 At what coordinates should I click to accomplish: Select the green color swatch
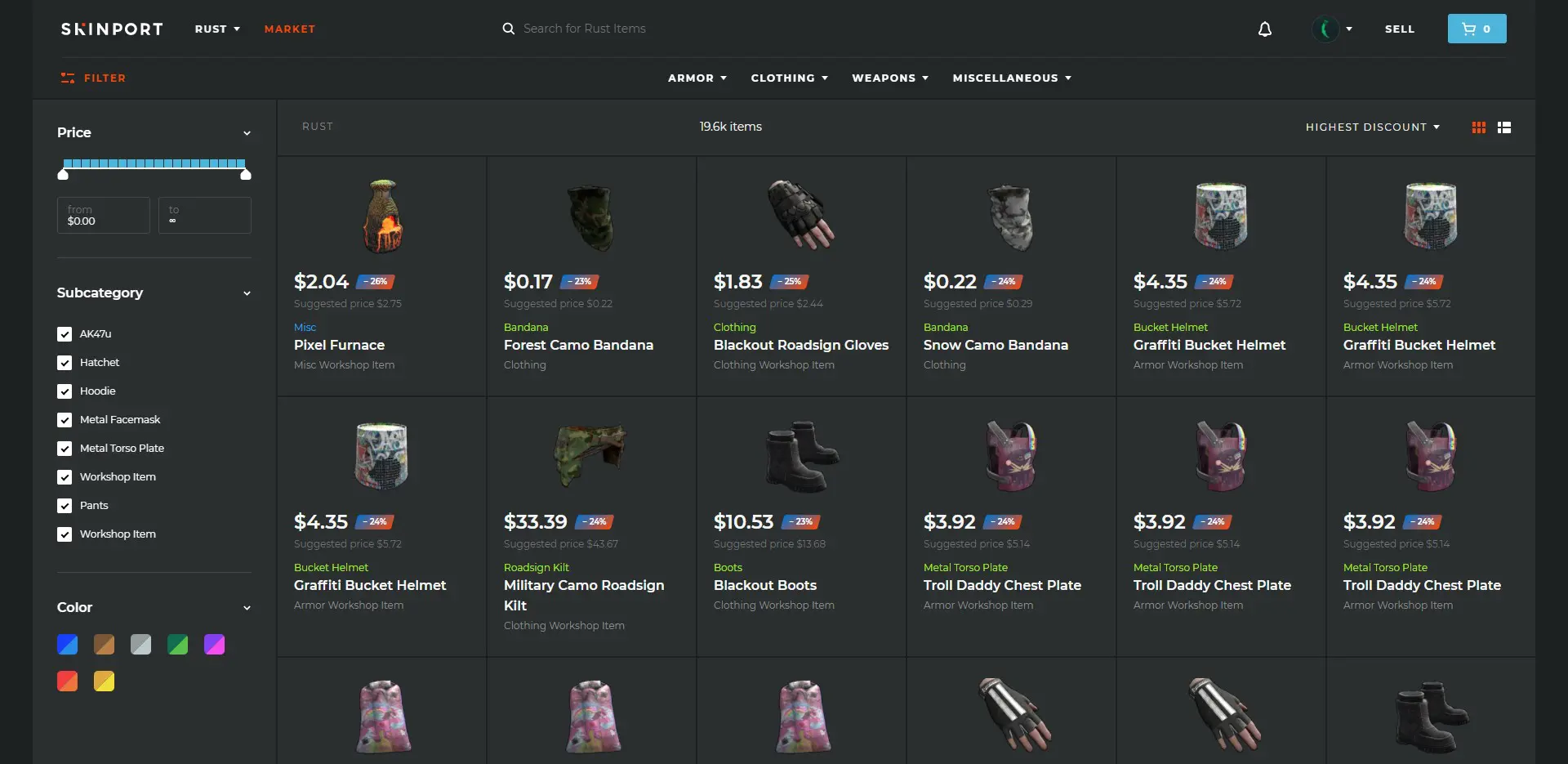pos(178,645)
